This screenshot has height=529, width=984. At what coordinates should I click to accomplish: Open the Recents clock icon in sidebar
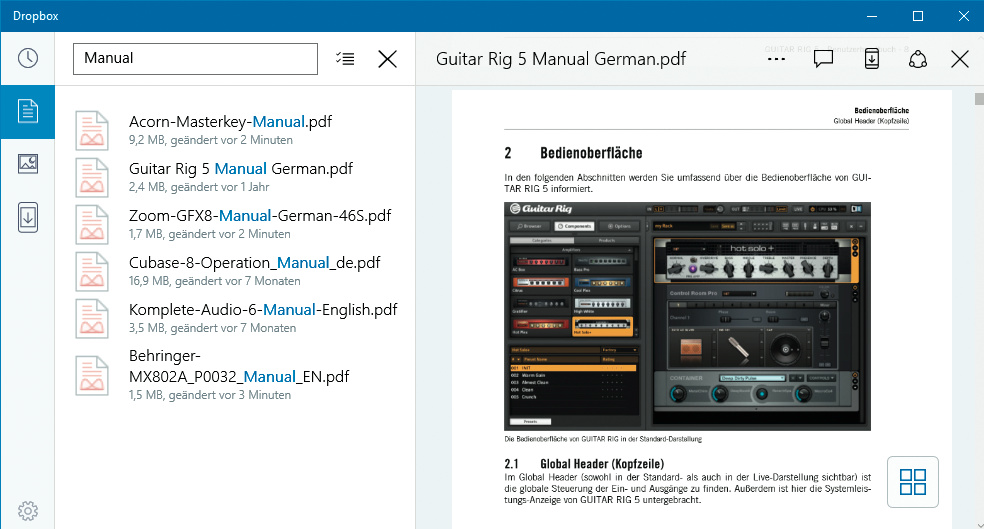click(27, 58)
